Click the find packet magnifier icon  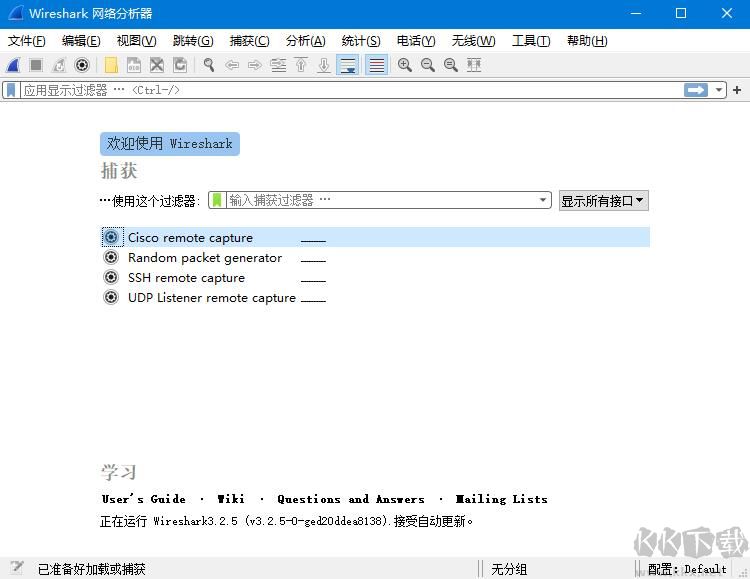point(209,65)
